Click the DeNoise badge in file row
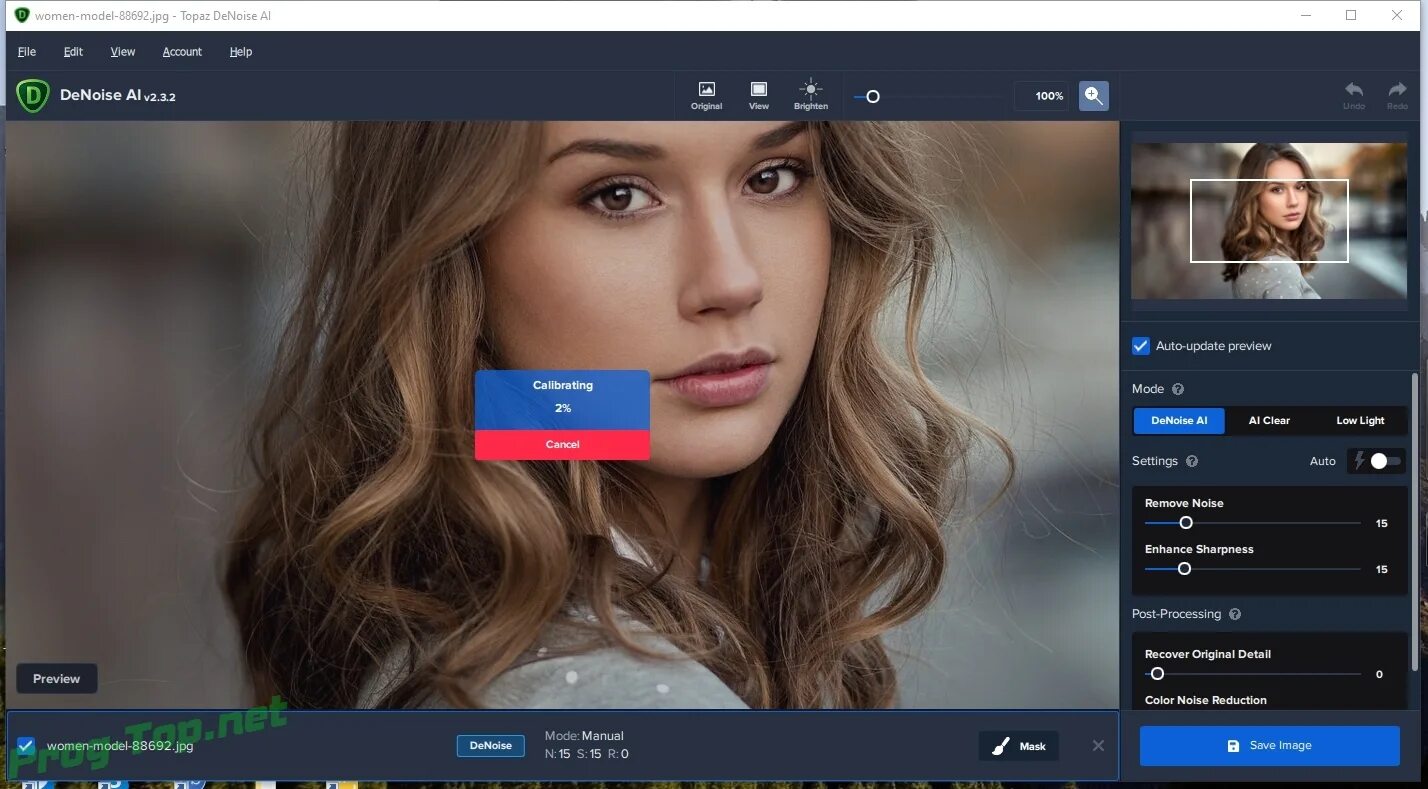 (490, 746)
